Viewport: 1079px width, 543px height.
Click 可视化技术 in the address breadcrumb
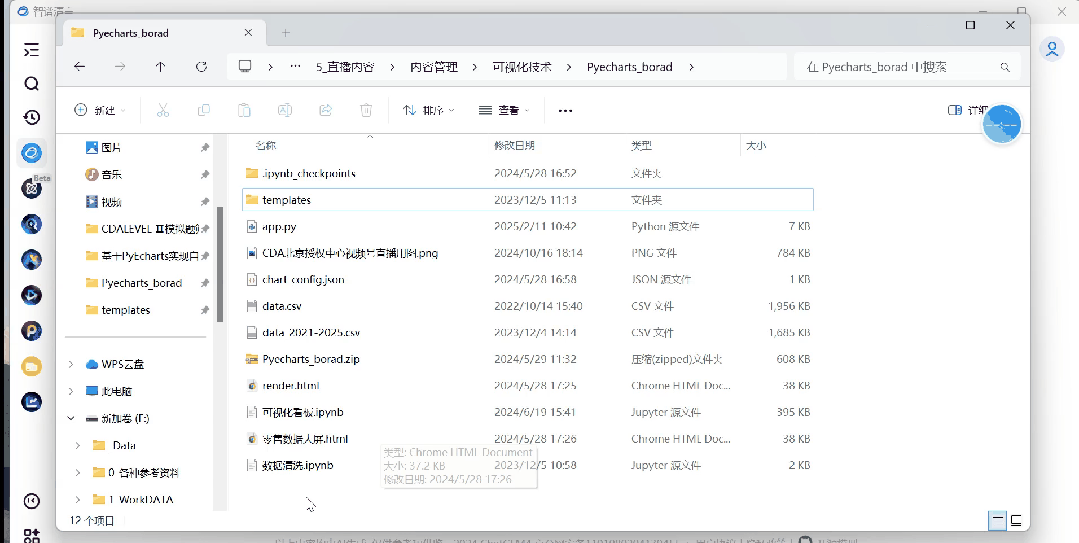pos(521,67)
